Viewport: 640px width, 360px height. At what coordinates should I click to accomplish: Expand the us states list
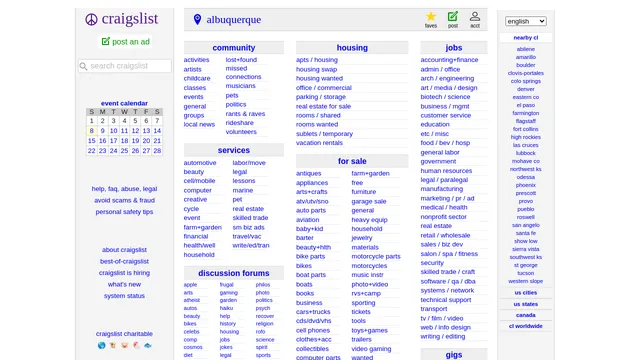coord(525,304)
